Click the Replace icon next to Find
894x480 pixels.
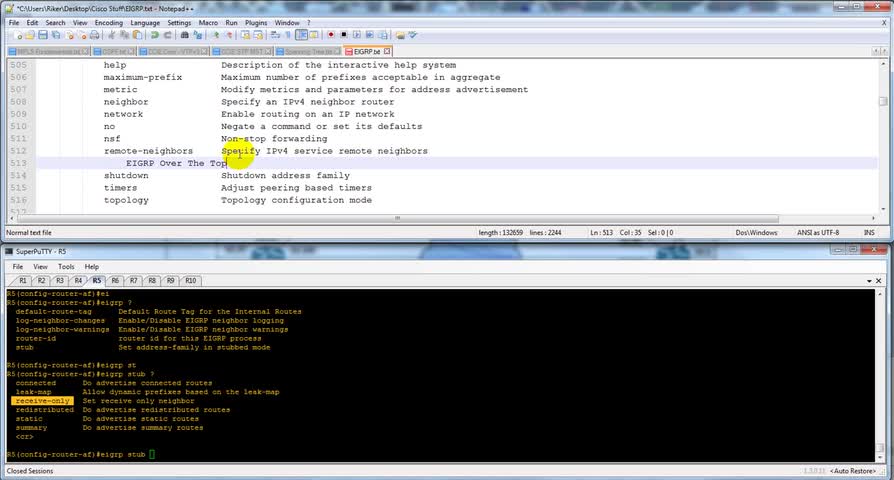coord(197,35)
